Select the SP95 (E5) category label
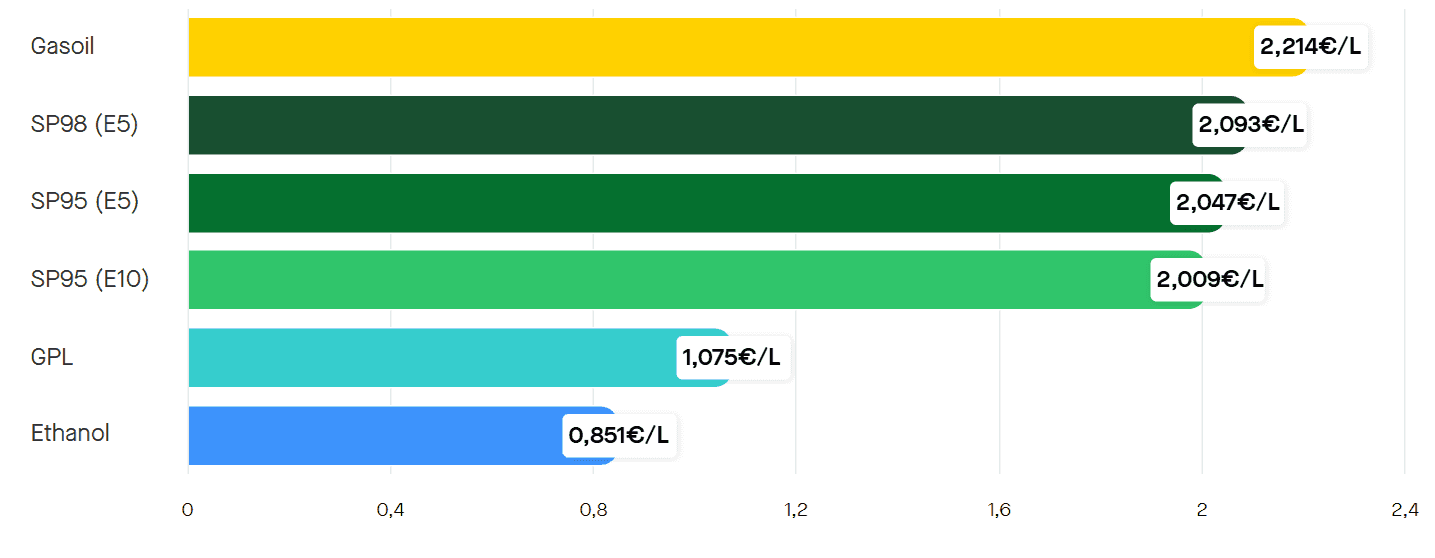Image resolution: width=1435 pixels, height=558 pixels. pos(85,202)
